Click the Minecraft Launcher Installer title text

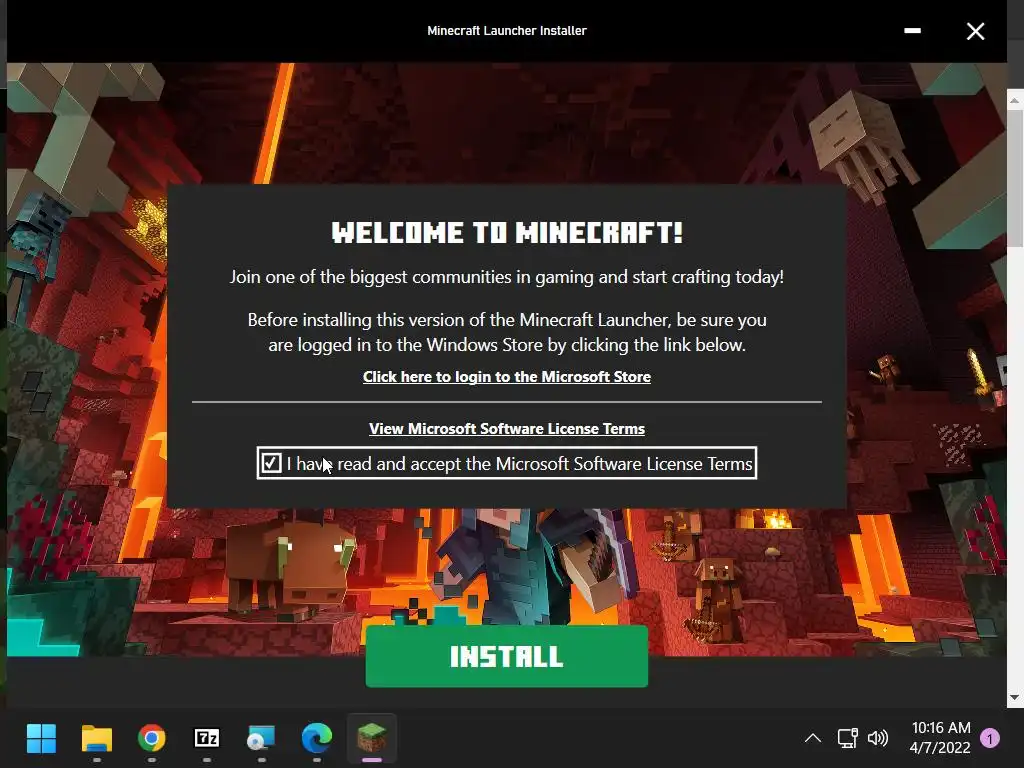pos(507,31)
